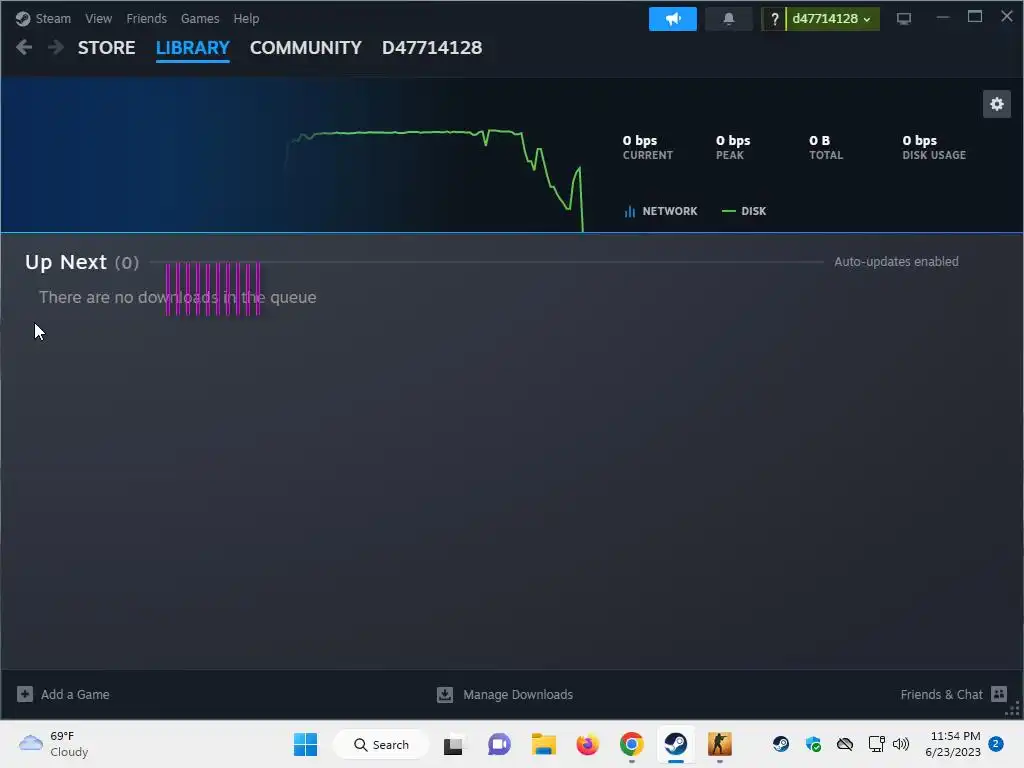Open Windows Security tray icon
This screenshot has width=1024, height=768.
(x=813, y=744)
